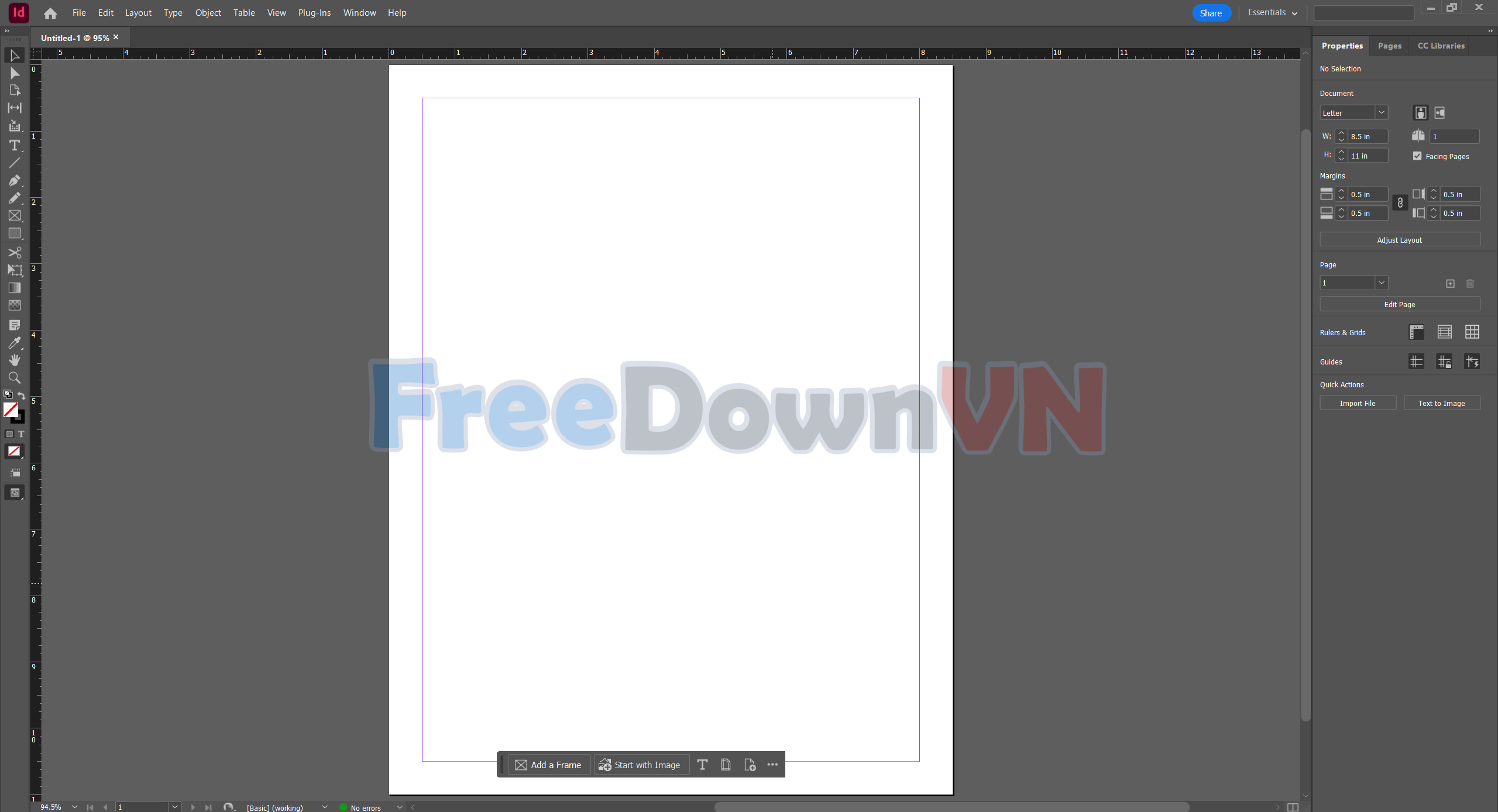The height and width of the screenshot is (812, 1498).
Task: Uncheck the Facing Pages checkbox
Action: [1417, 156]
